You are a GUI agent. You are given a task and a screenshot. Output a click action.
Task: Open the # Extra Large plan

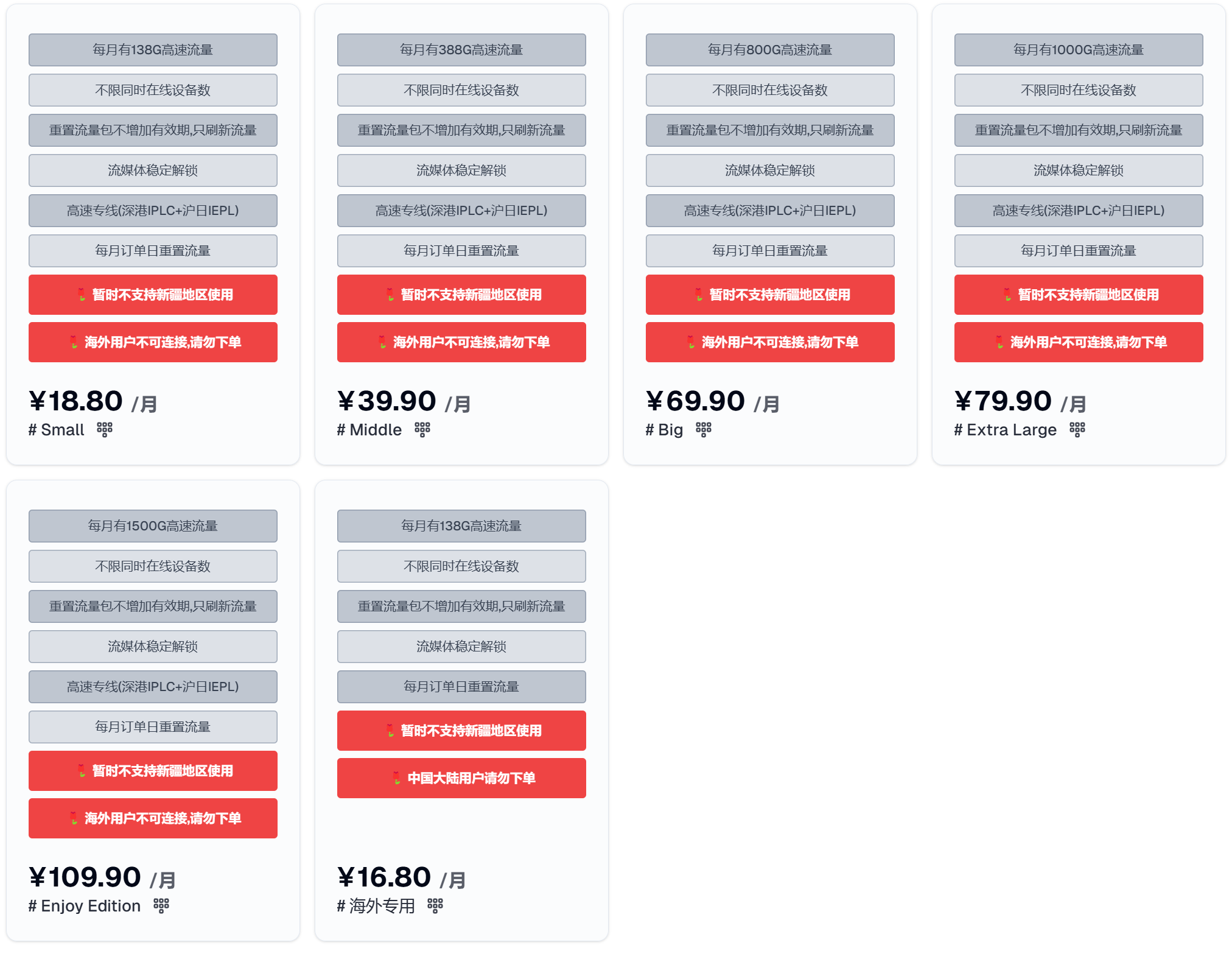point(1006,430)
